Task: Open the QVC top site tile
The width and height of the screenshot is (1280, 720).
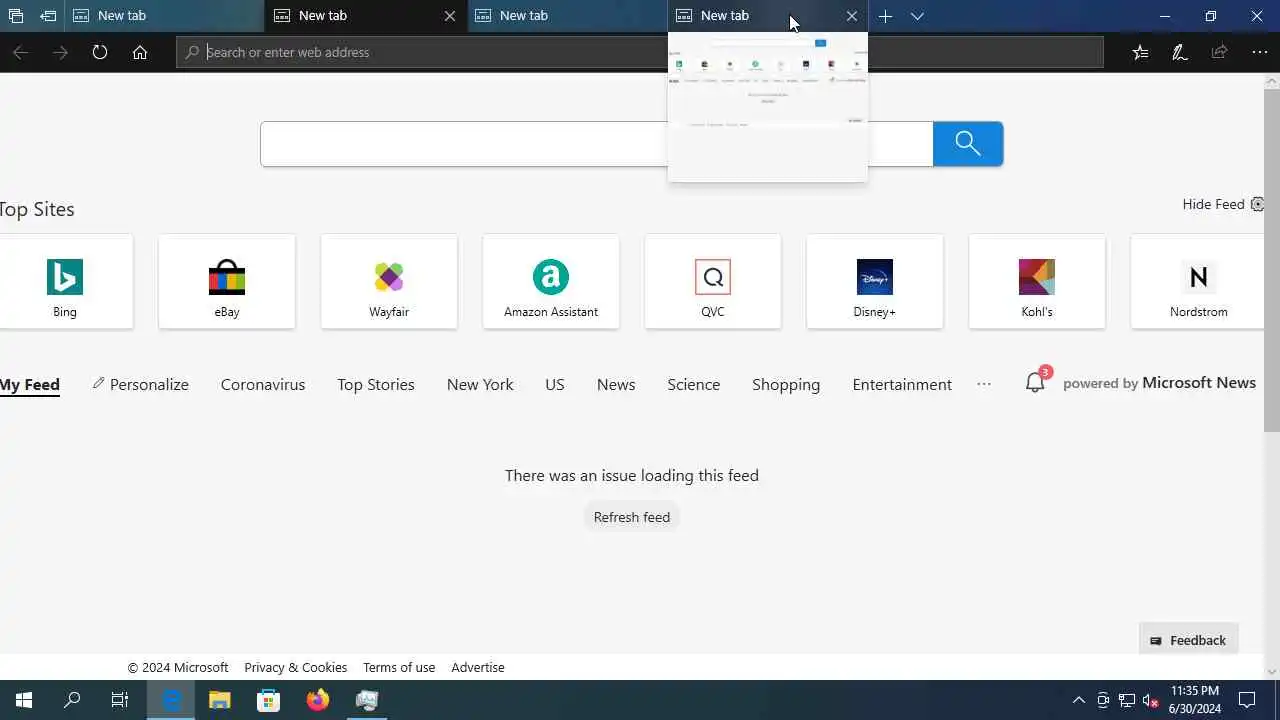Action: 713,281
